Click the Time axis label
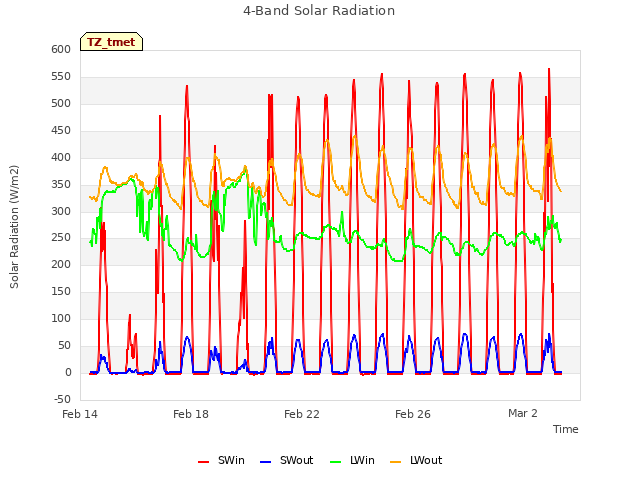The image size is (640, 480). click(x=565, y=429)
